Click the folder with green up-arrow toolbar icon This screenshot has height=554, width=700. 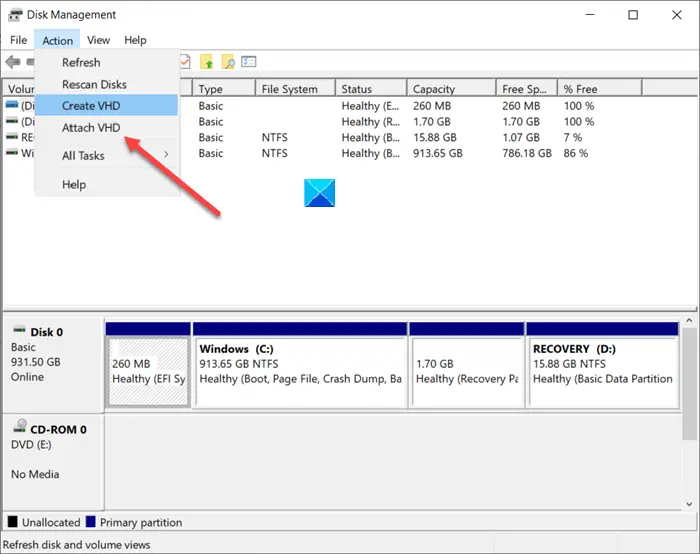click(x=206, y=62)
